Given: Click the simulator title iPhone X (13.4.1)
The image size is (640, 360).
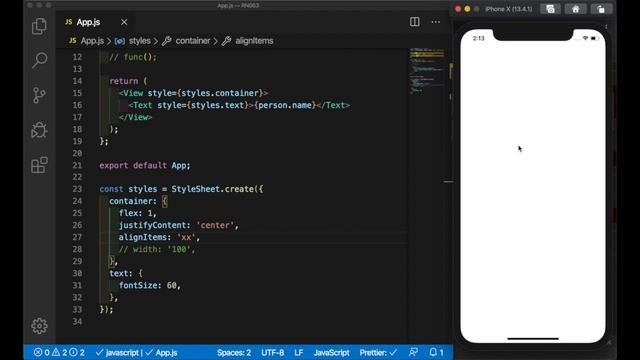Looking at the screenshot, I should point(509,9).
